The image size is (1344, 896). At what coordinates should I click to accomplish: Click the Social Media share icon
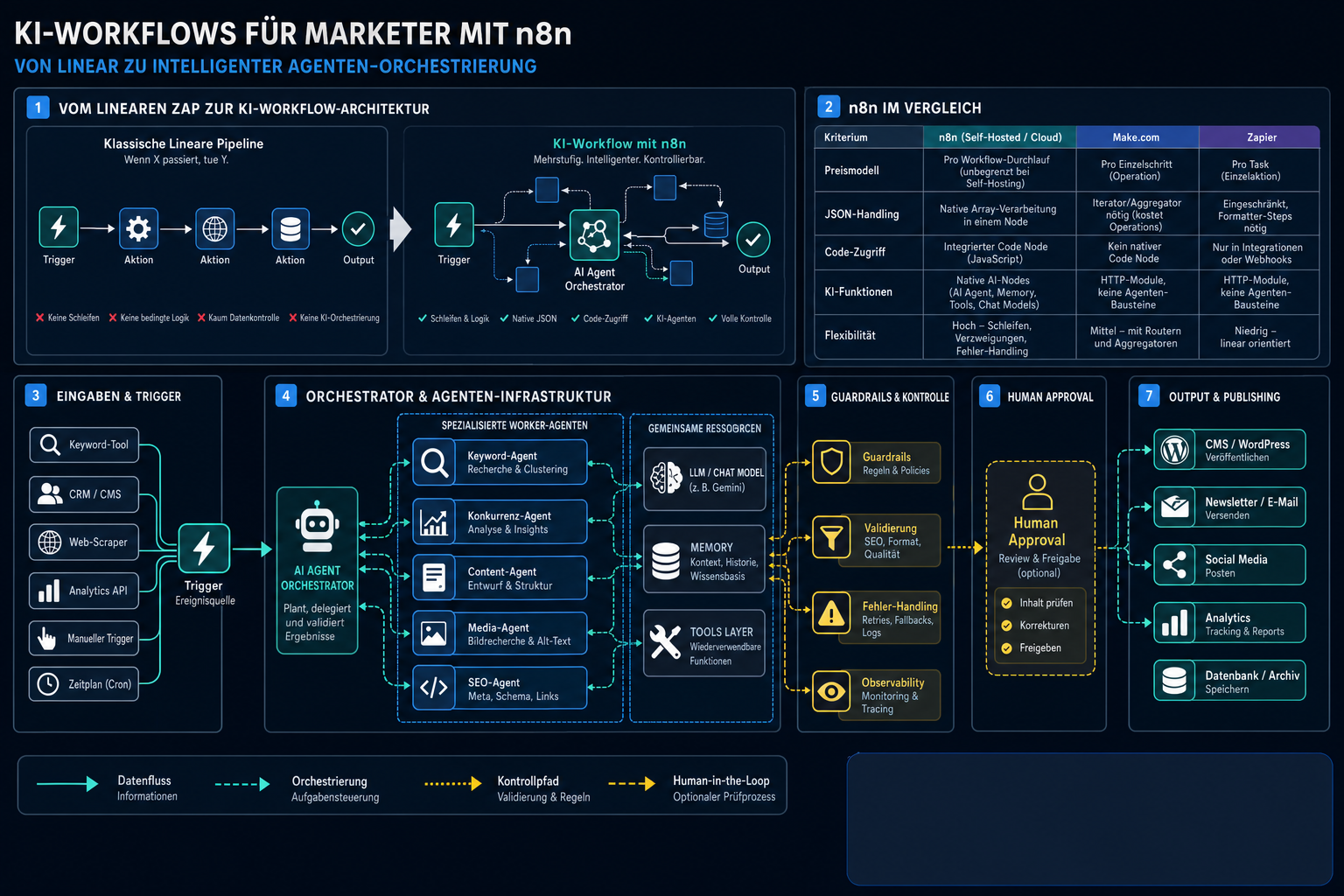[x=1175, y=564]
